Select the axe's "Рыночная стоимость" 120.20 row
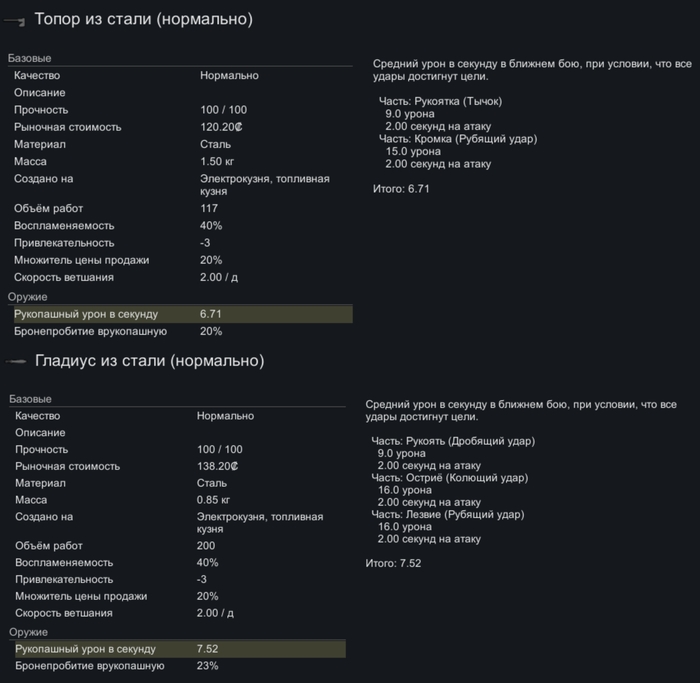Screen dimensions: 700x683 [178, 127]
